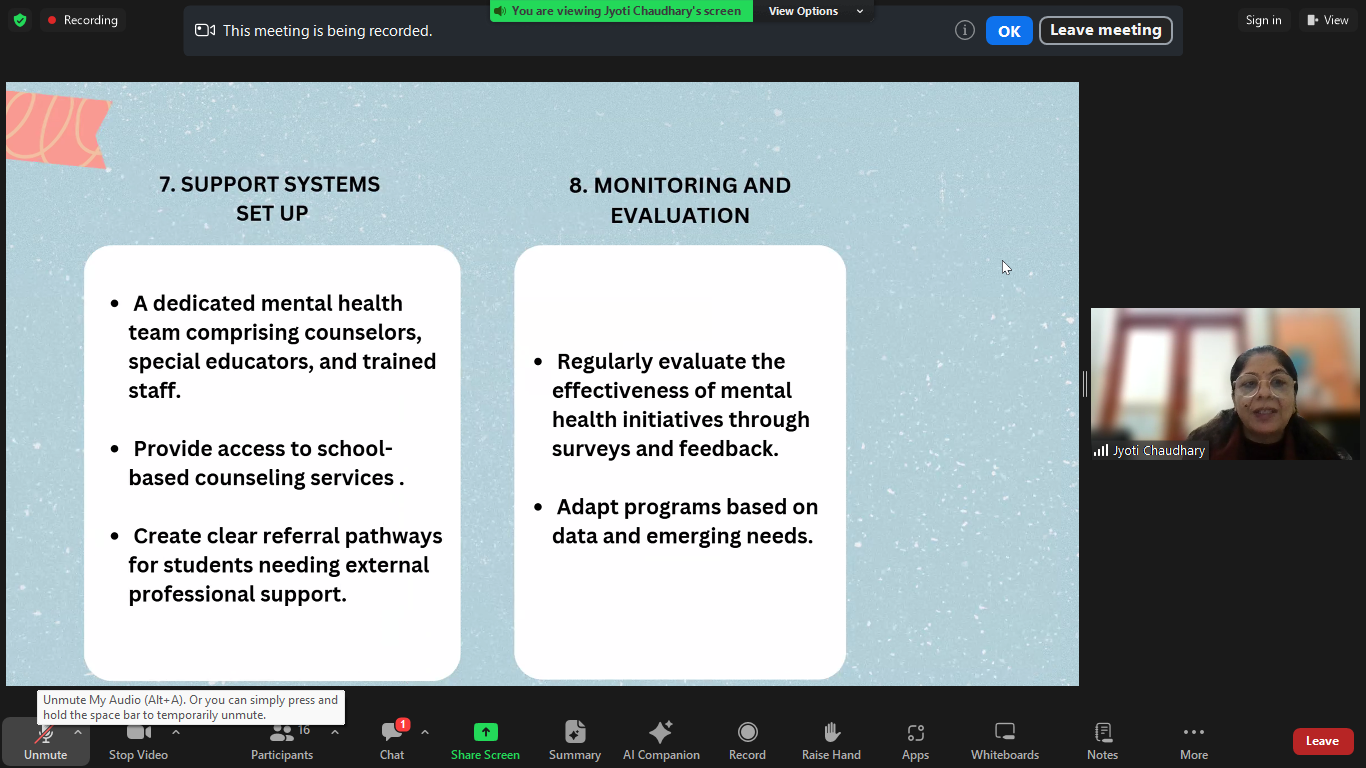
Task: Open the meeting Summary
Action: [575, 742]
